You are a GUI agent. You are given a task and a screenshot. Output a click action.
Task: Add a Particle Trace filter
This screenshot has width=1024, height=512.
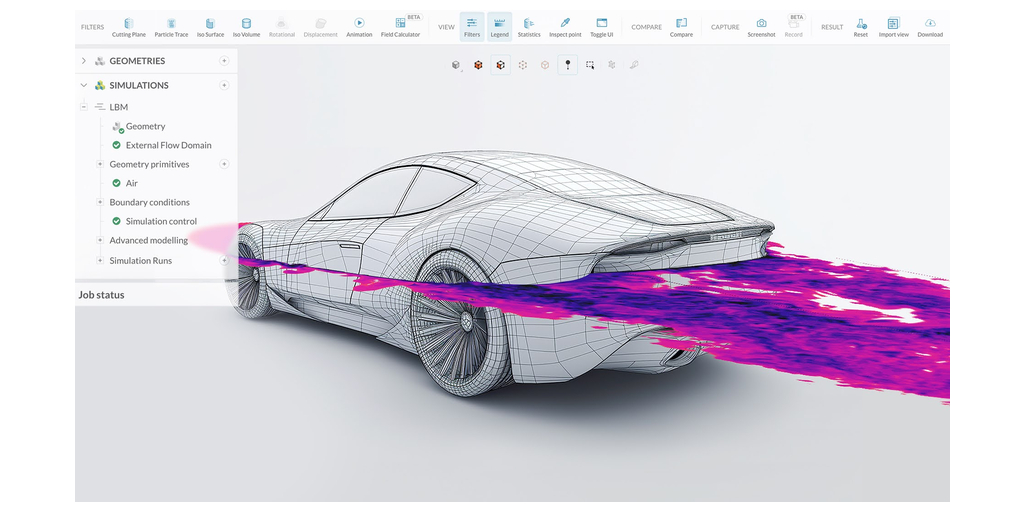tap(171, 27)
